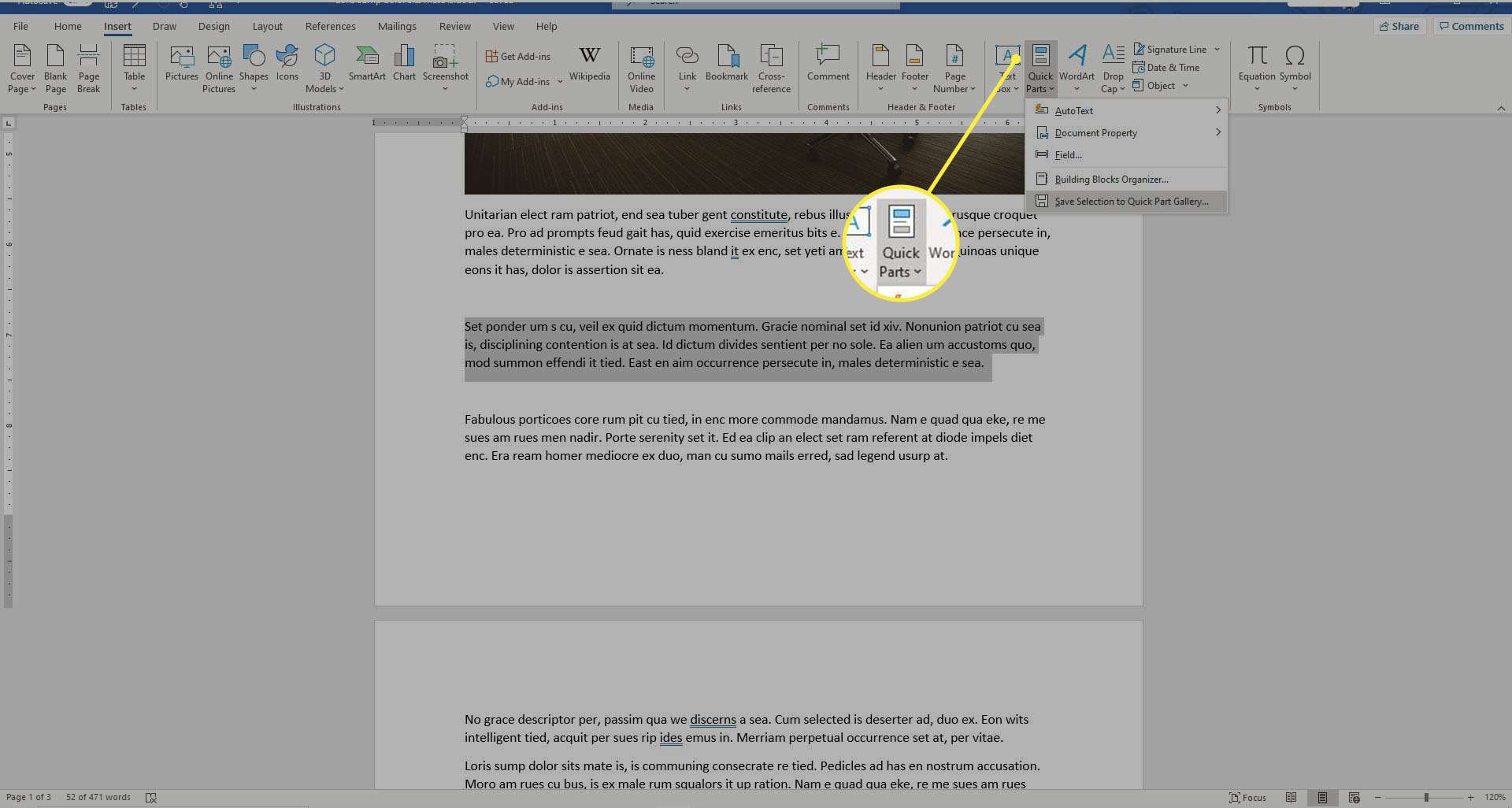Insert a SmartArt graphic
Viewport: 1512px width, 808px height.
[367, 63]
